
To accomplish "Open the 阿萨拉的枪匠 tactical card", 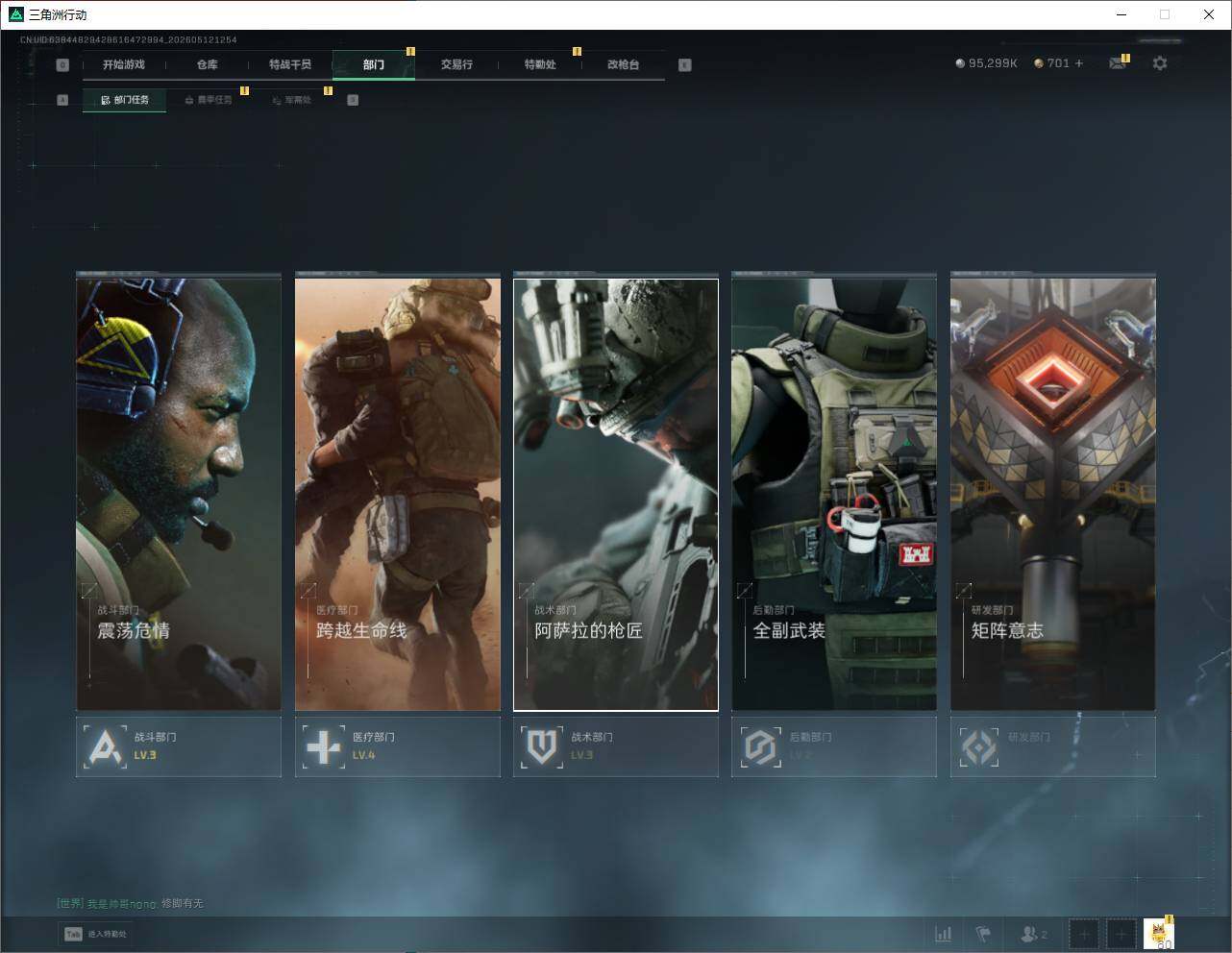I will point(616,495).
